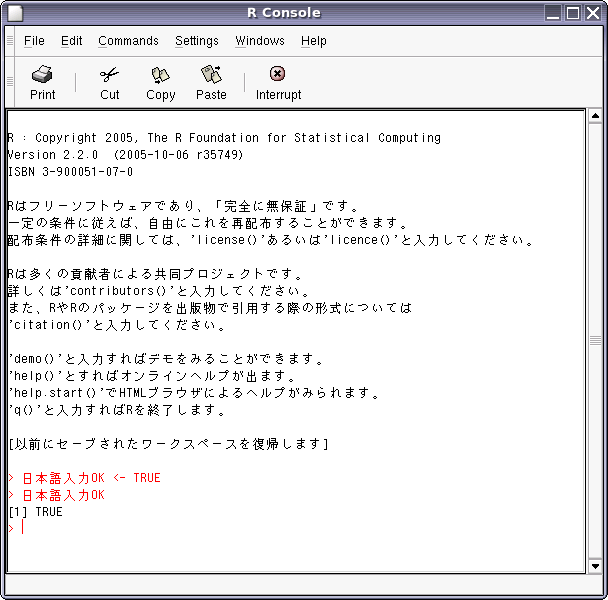Open the window menu icon in title bar
The width and height of the screenshot is (608, 600).
pyautogui.click(x=12, y=13)
